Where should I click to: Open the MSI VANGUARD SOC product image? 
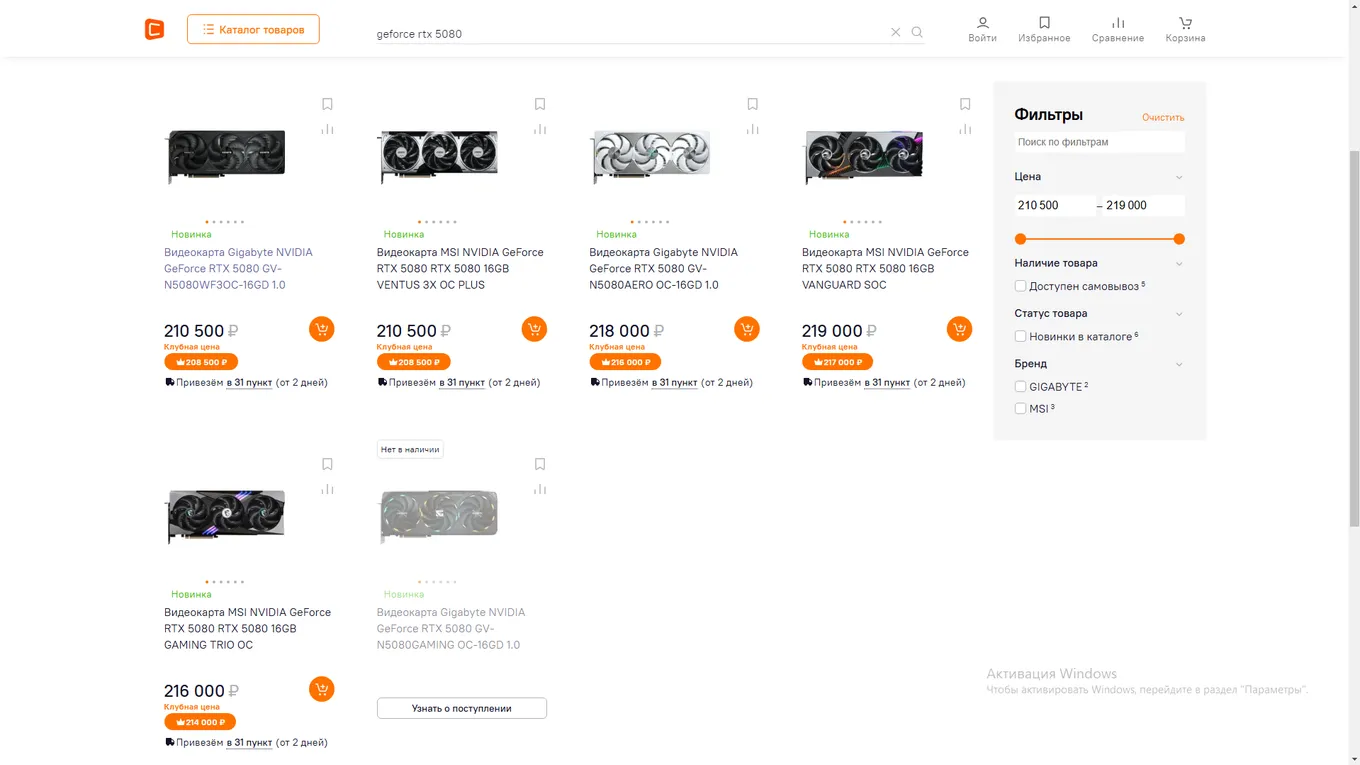(863, 156)
